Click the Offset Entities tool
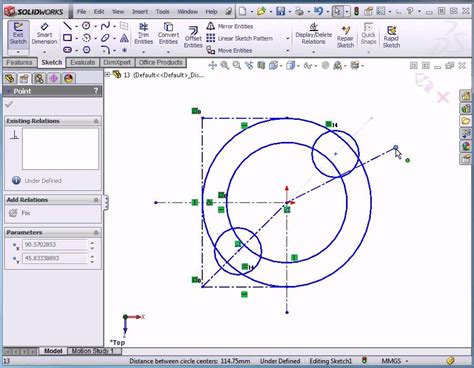Screen dimensions: 474x368 (193, 37)
